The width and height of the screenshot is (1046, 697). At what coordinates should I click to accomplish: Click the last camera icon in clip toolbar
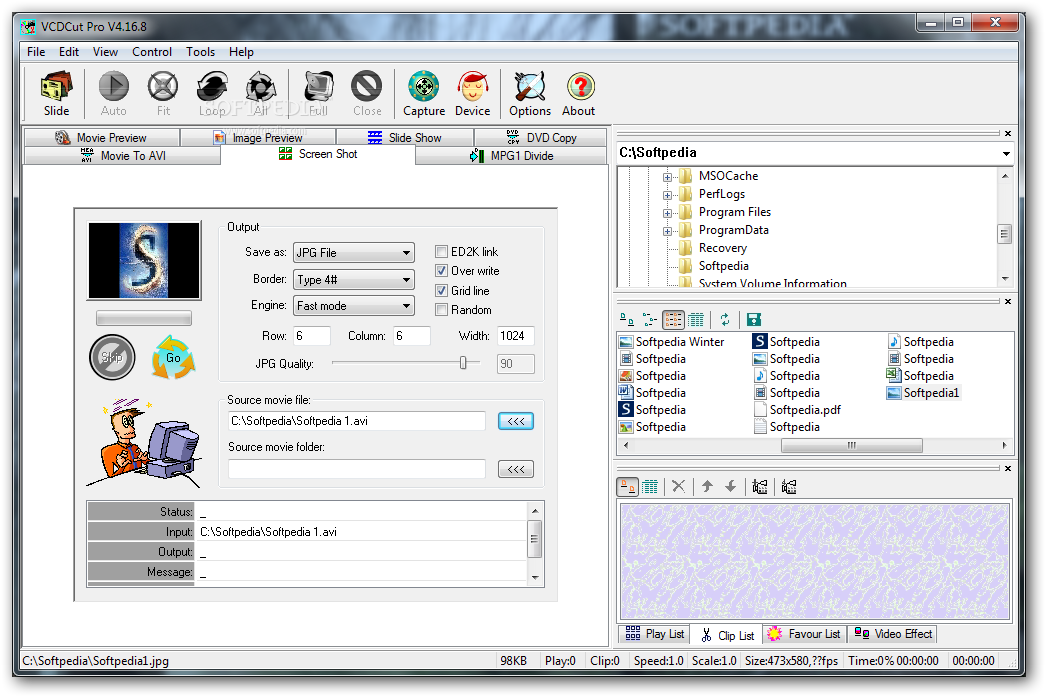pyautogui.click(x=789, y=487)
